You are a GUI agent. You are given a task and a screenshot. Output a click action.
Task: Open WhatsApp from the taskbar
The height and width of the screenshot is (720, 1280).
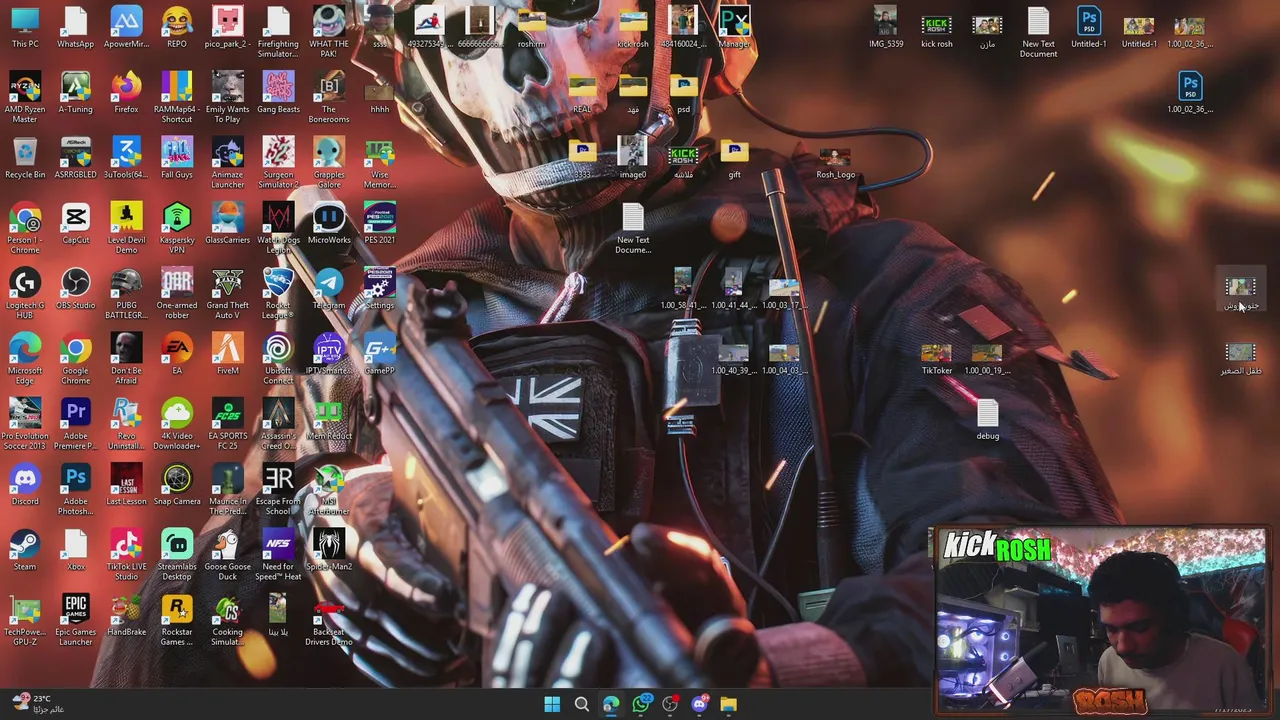[x=641, y=704]
